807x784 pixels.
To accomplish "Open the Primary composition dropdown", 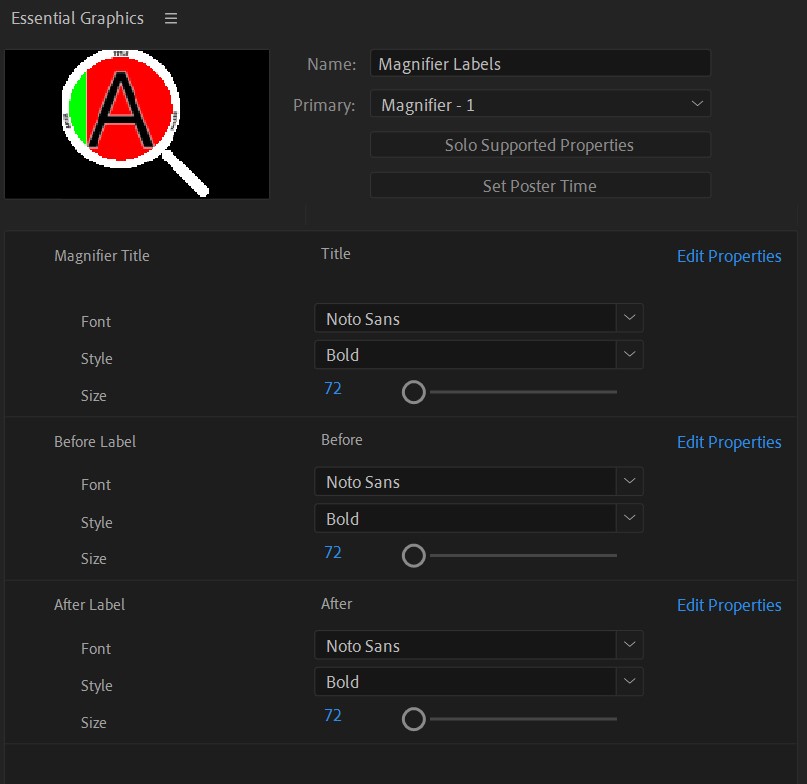I will click(x=540, y=105).
